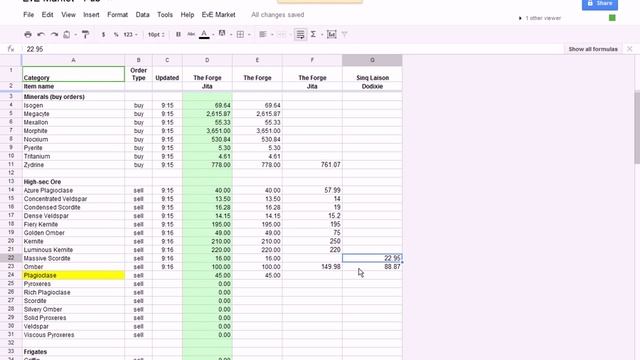Image resolution: width=640 pixels, height=360 pixels.
Task: Select the Category cell in row 1
Action: (x=73, y=74)
